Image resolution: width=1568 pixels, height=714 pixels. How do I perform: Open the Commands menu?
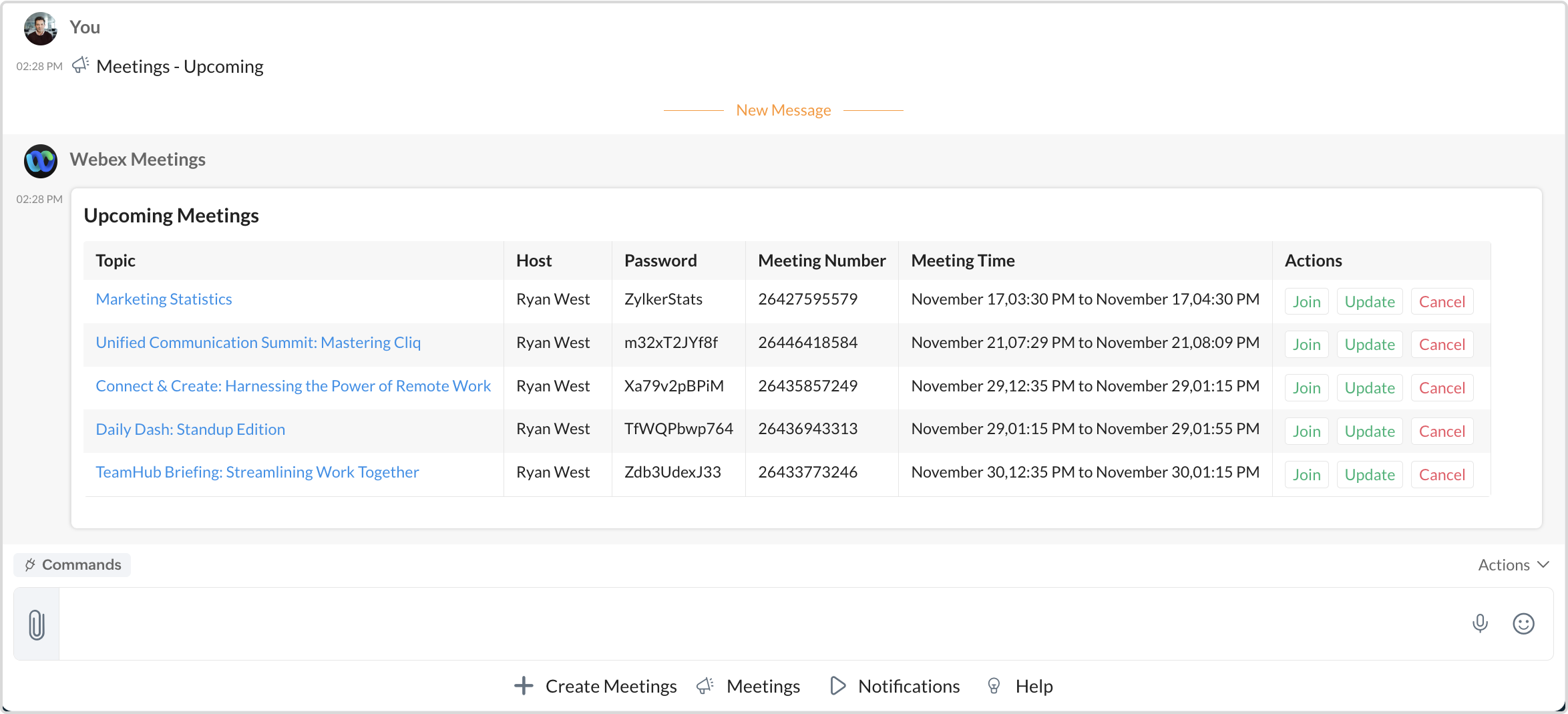(x=72, y=565)
